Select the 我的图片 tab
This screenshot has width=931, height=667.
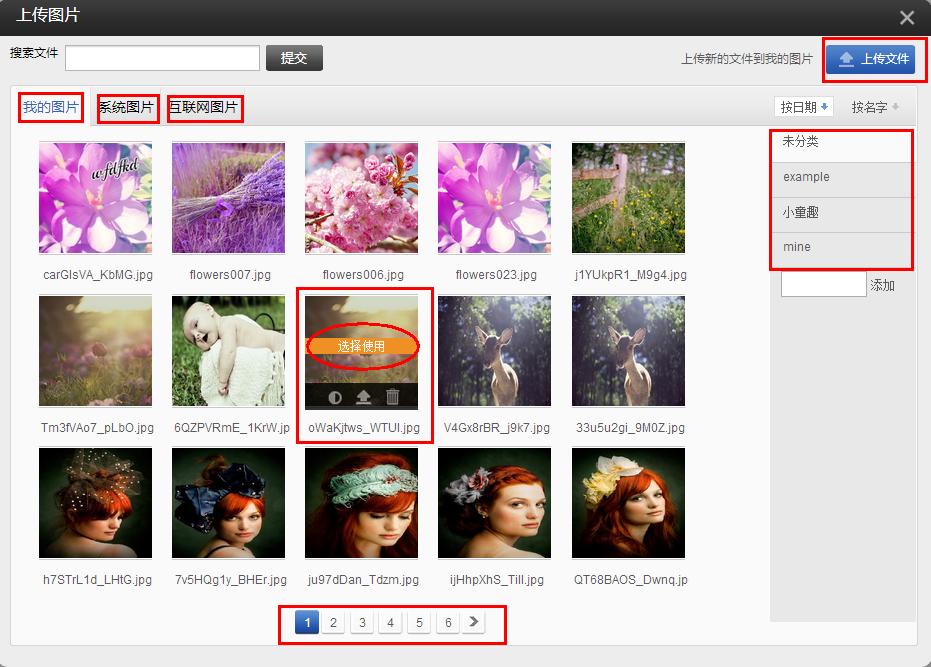point(51,107)
